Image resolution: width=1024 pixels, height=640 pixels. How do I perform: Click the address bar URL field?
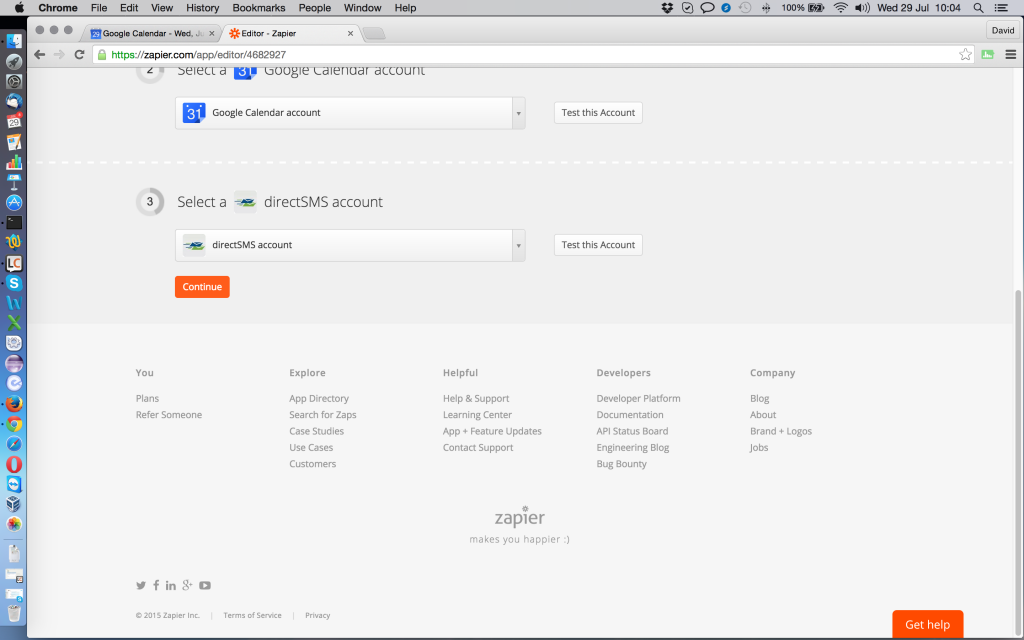pyautogui.click(x=532, y=55)
